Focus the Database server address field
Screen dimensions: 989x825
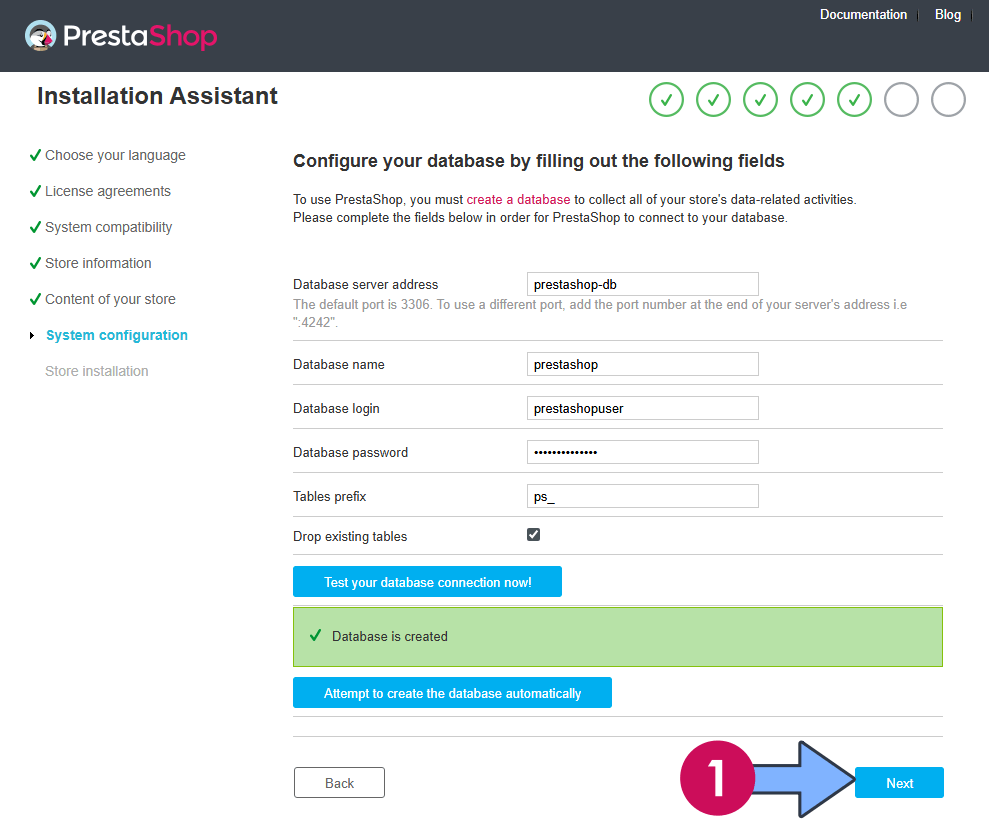643,284
